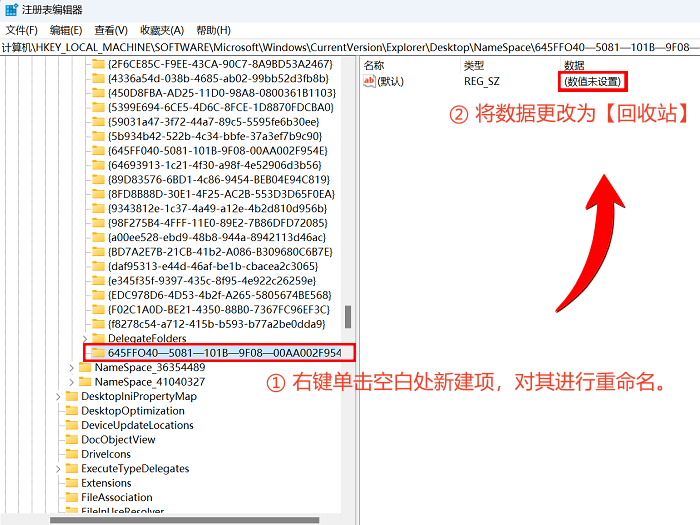Select the (默认) value entry
Viewport: 700px width, 525px height.
(x=391, y=82)
